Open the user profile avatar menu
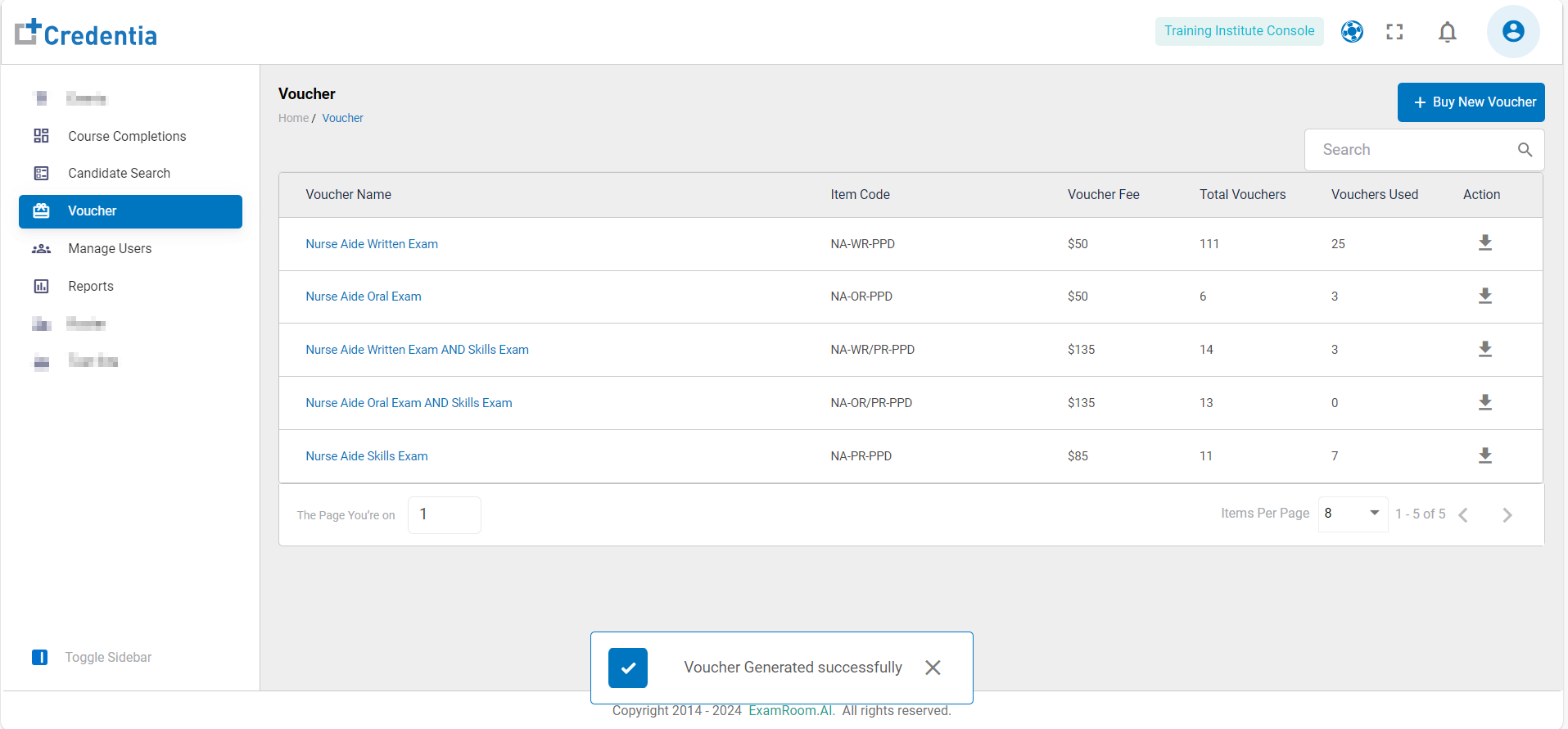Viewport: 1568px width, 729px height. [x=1513, y=32]
